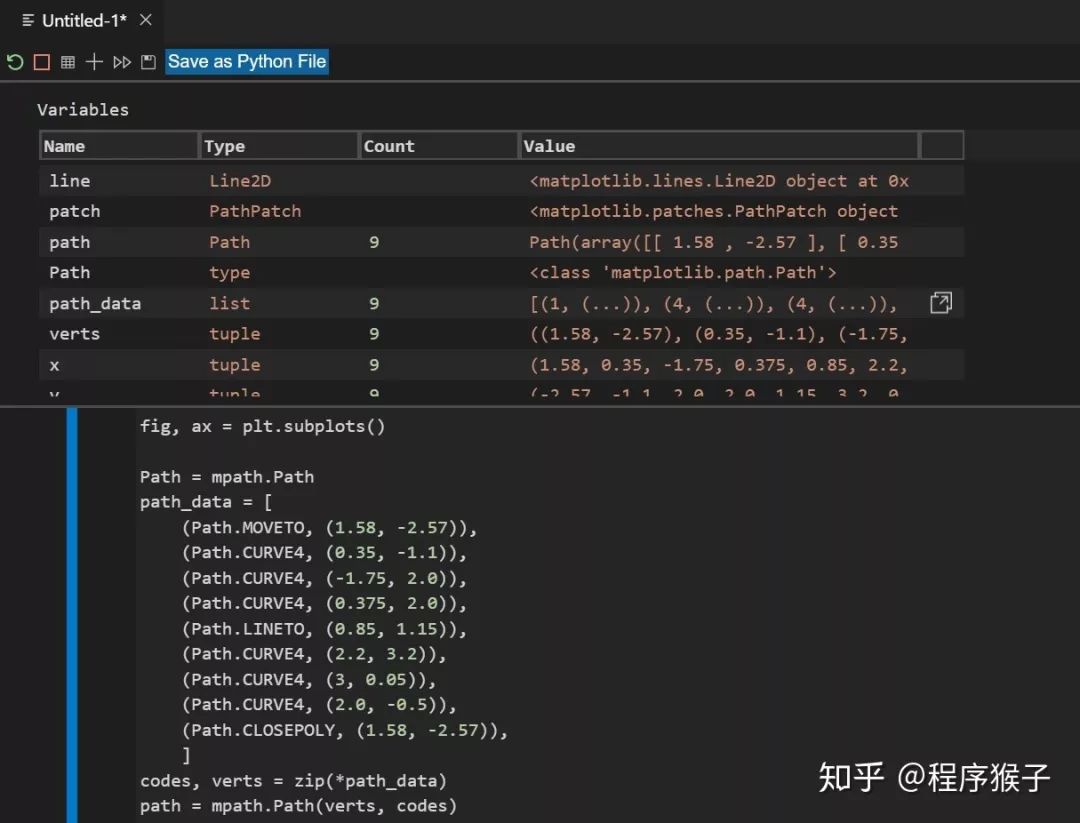This screenshot has width=1080, height=823.
Task: Click the code line Path = mpath.Path
Action: (227, 477)
